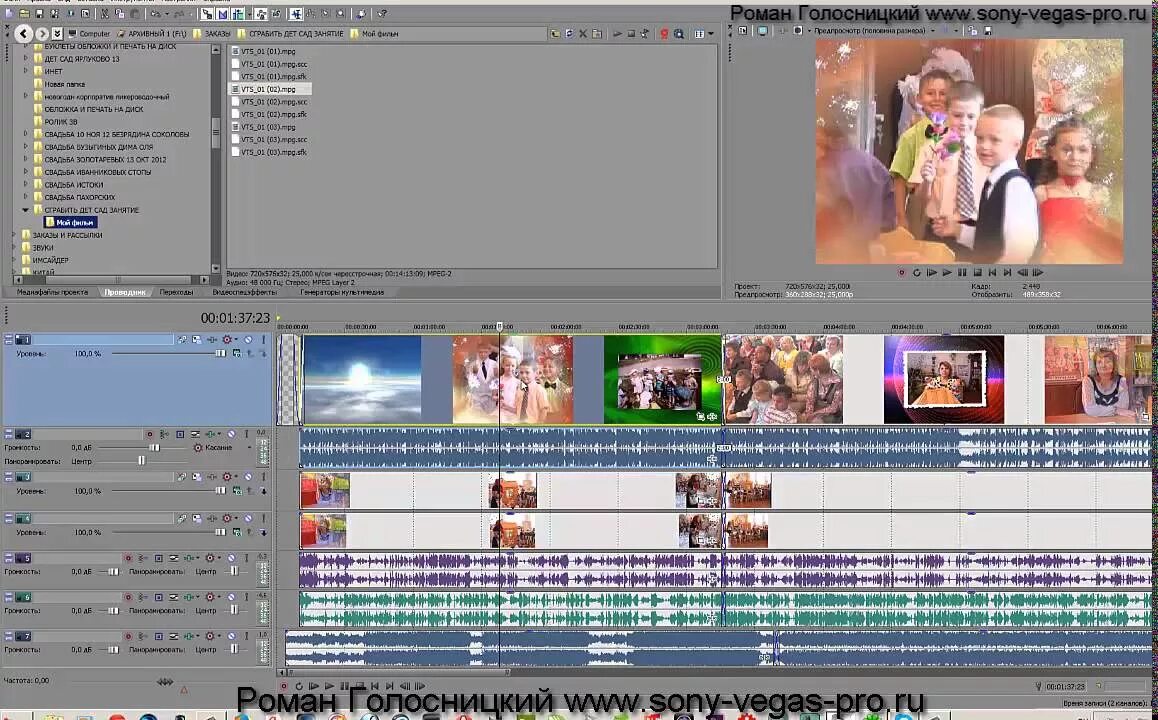This screenshot has width=1158, height=720.
Task: Open Track Motion for video track 1
Action: click(196, 339)
